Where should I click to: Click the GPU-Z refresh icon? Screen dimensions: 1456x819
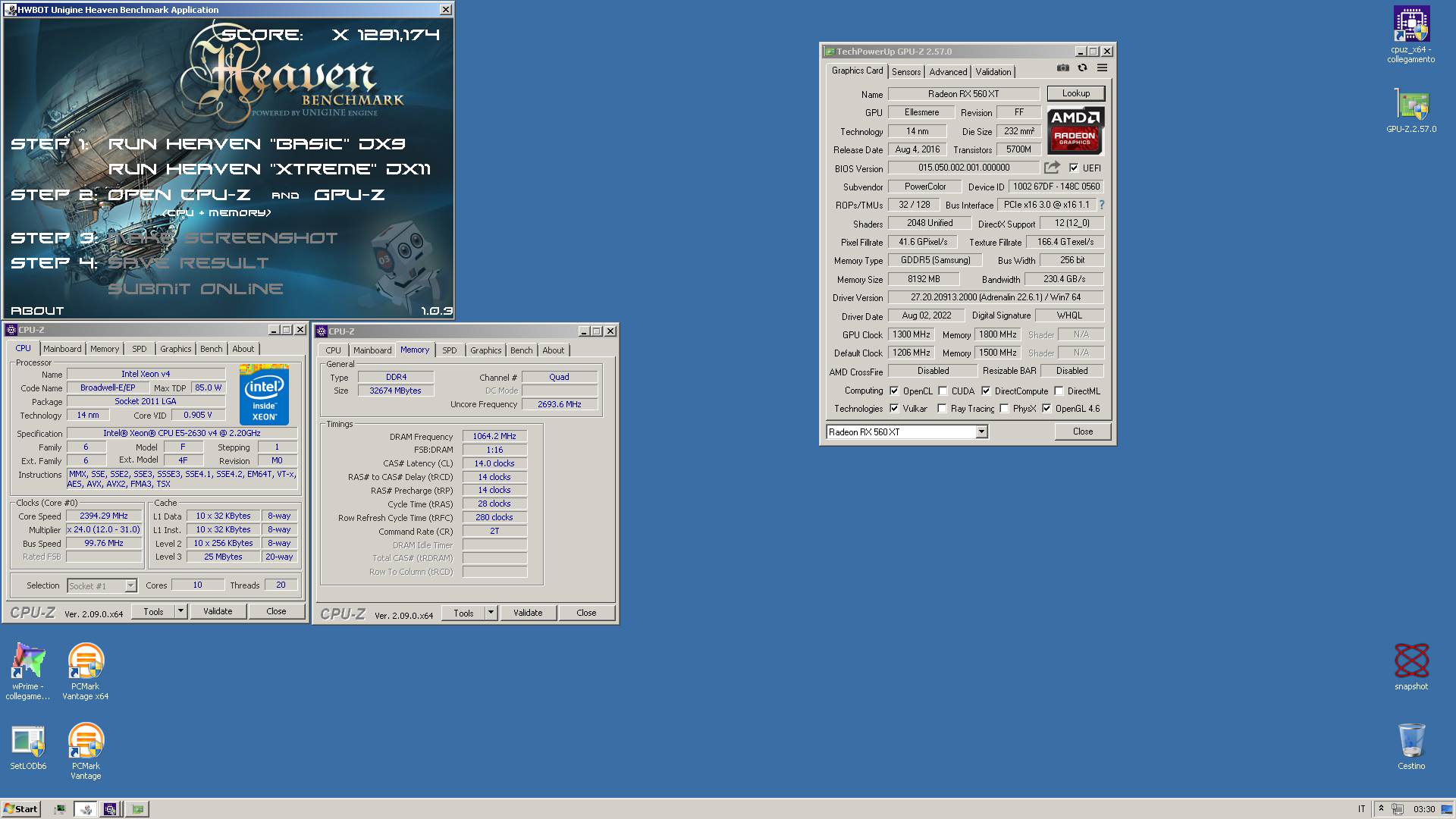[x=1083, y=68]
